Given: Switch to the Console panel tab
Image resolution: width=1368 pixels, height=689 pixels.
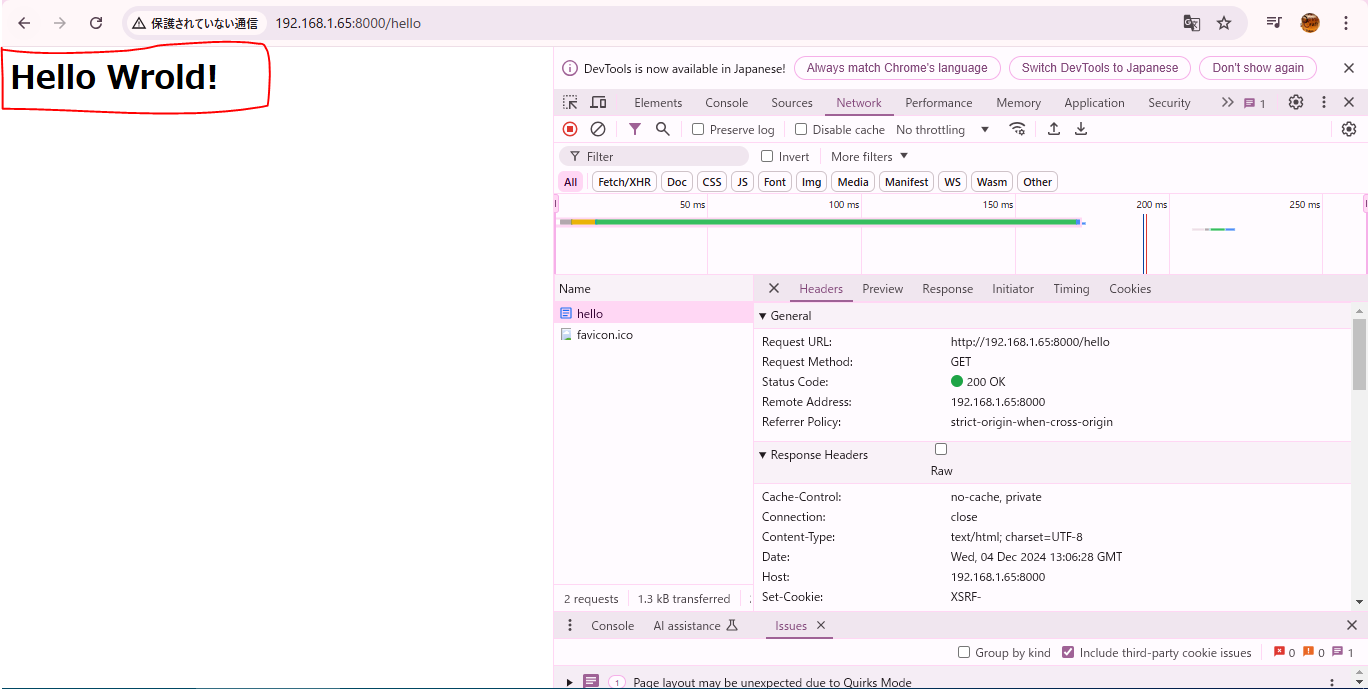Looking at the screenshot, I should [x=727, y=102].
